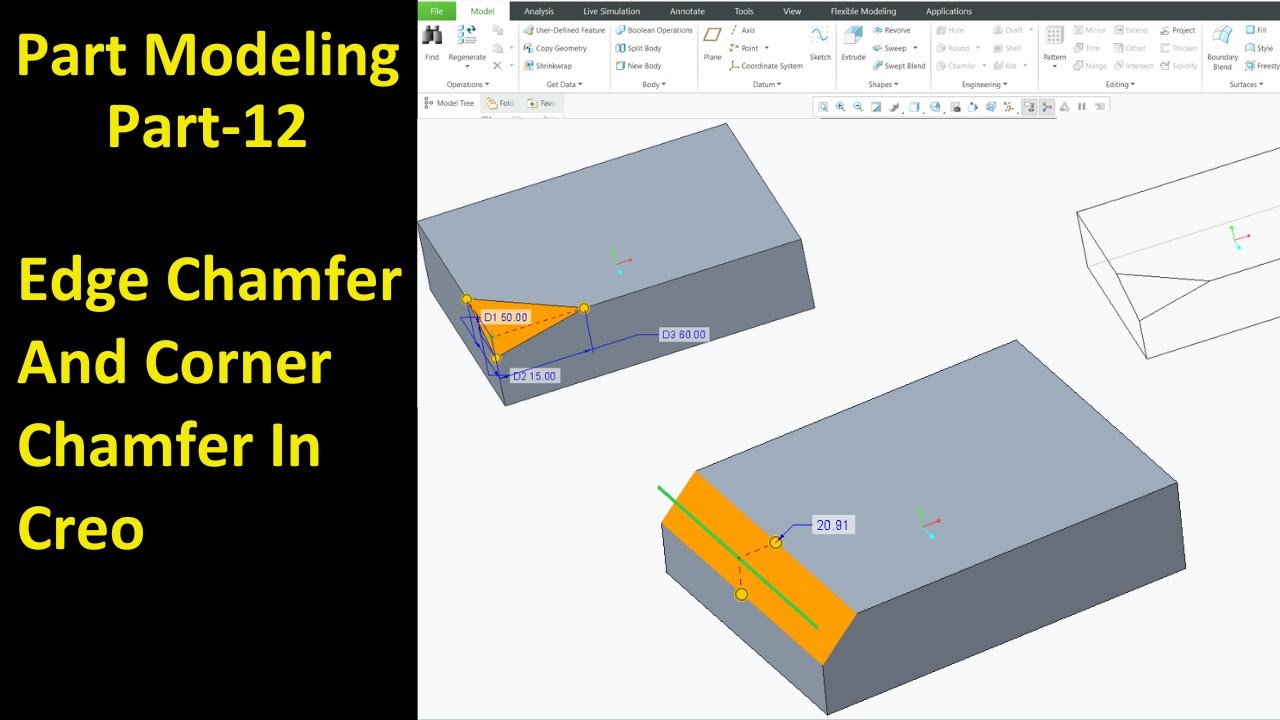The height and width of the screenshot is (720, 1280).
Task: Expand the Get Data group dropdown
Action: point(565,85)
